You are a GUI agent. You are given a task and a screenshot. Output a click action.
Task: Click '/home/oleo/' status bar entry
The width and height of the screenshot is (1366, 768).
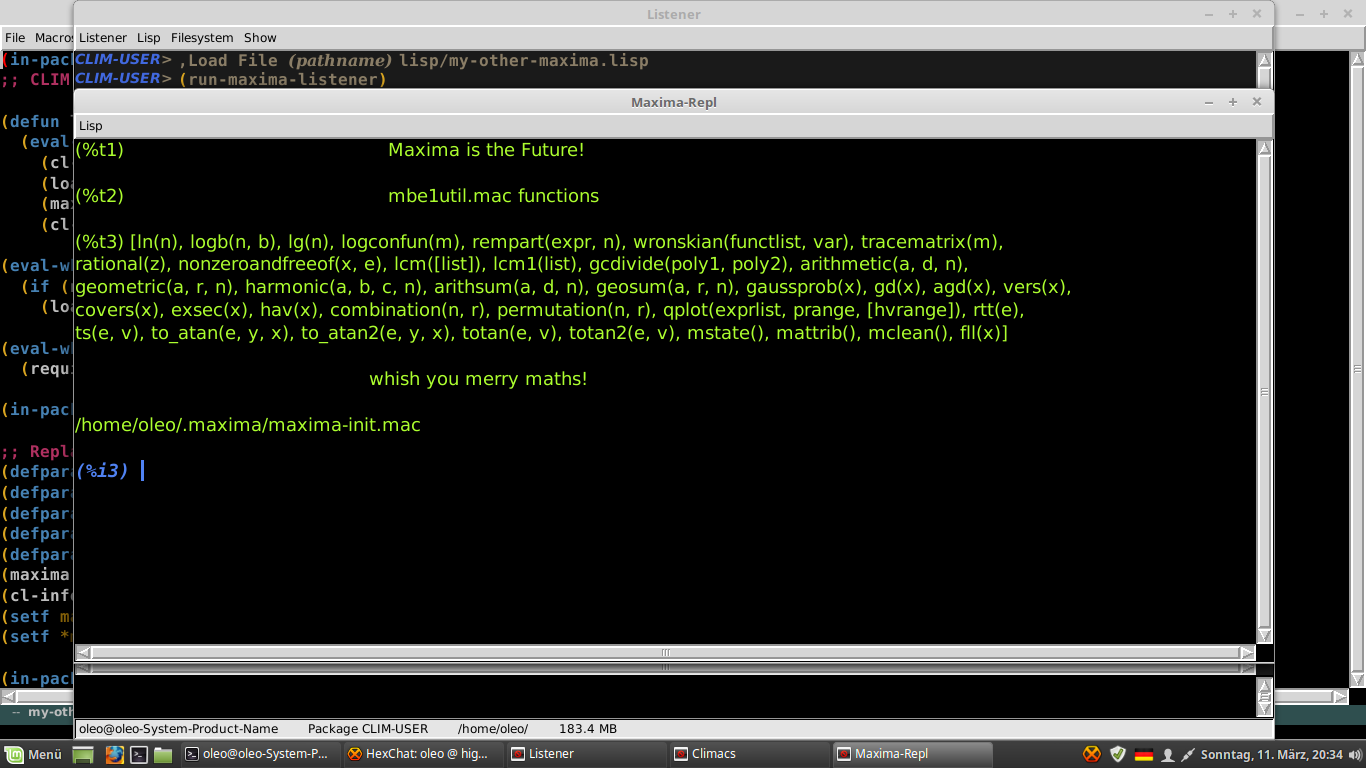click(493, 729)
